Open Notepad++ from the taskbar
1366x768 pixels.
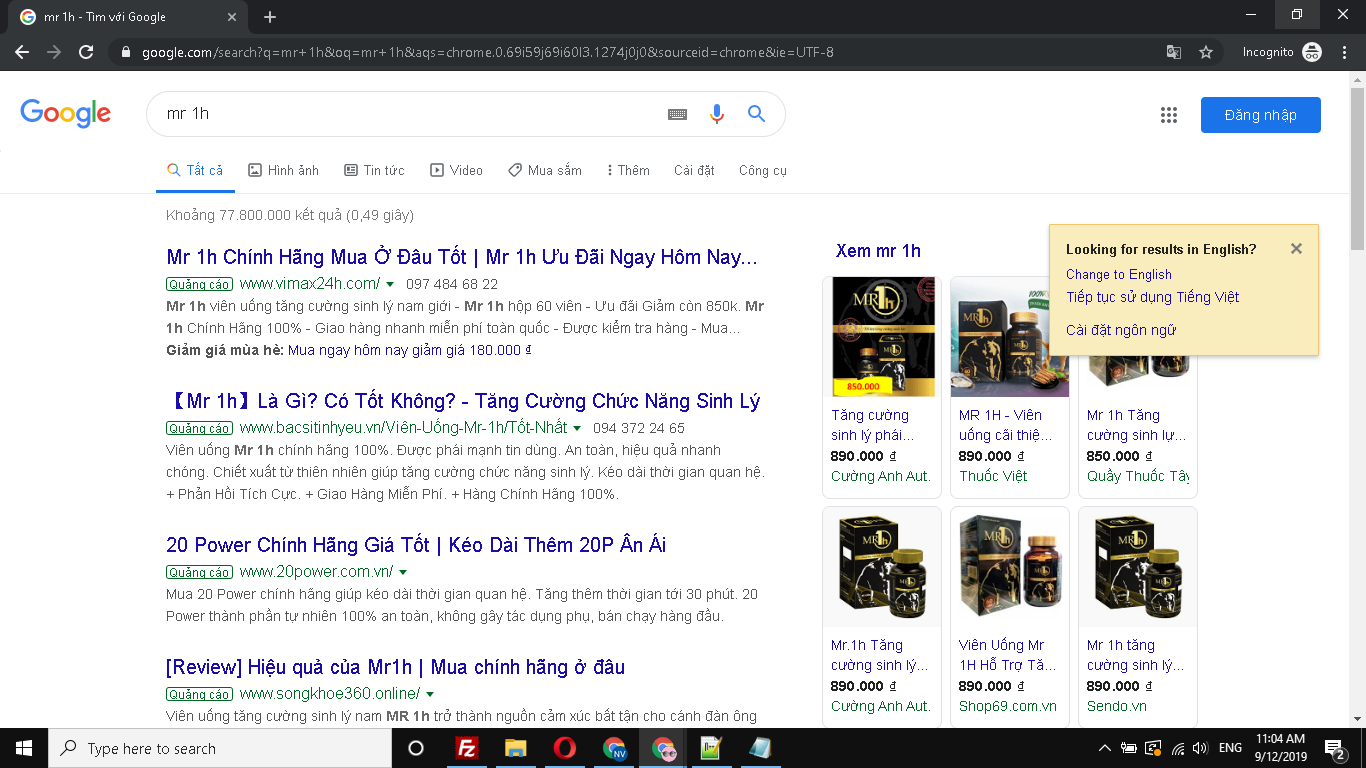pos(712,748)
